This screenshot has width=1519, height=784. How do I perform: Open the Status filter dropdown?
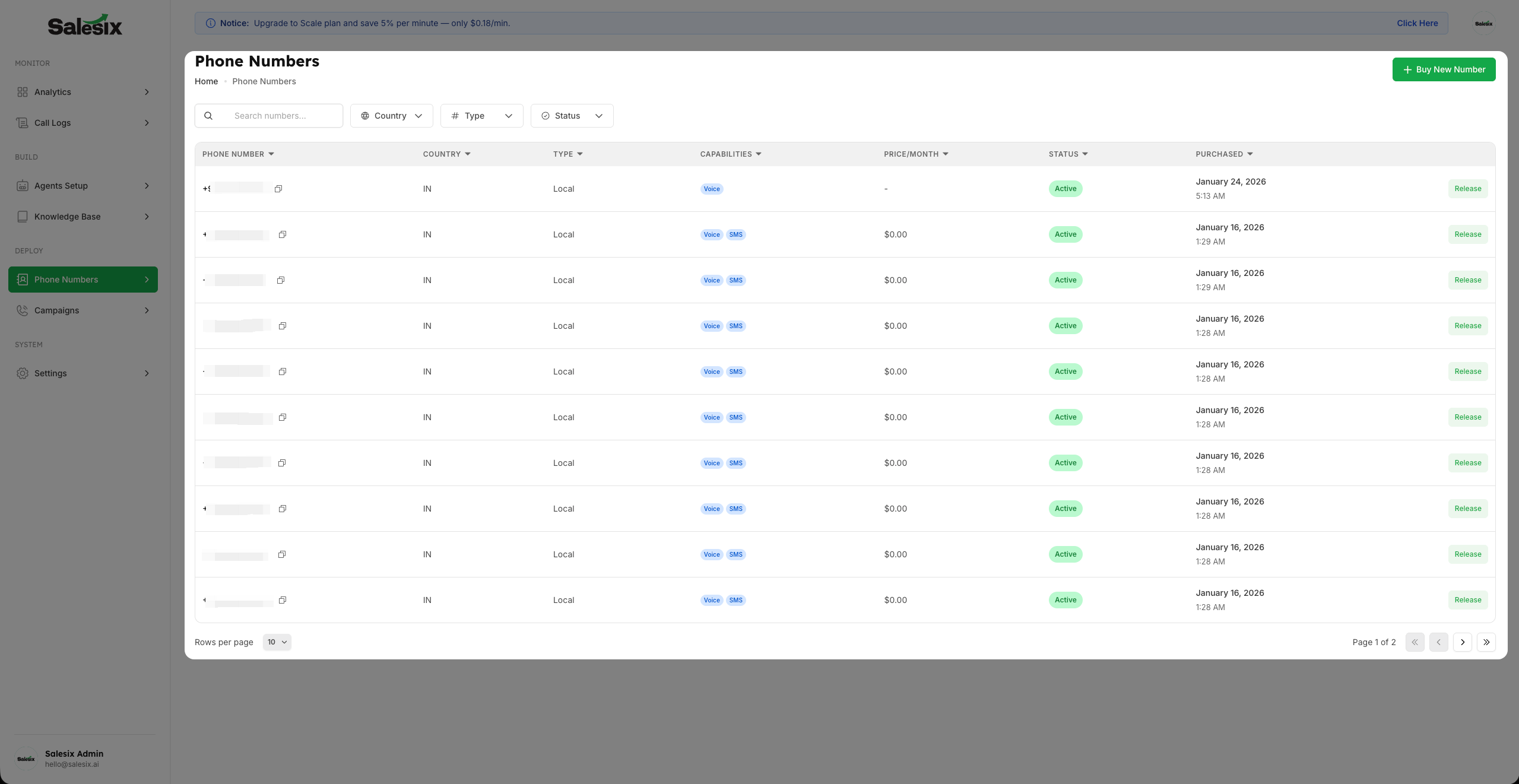click(571, 116)
